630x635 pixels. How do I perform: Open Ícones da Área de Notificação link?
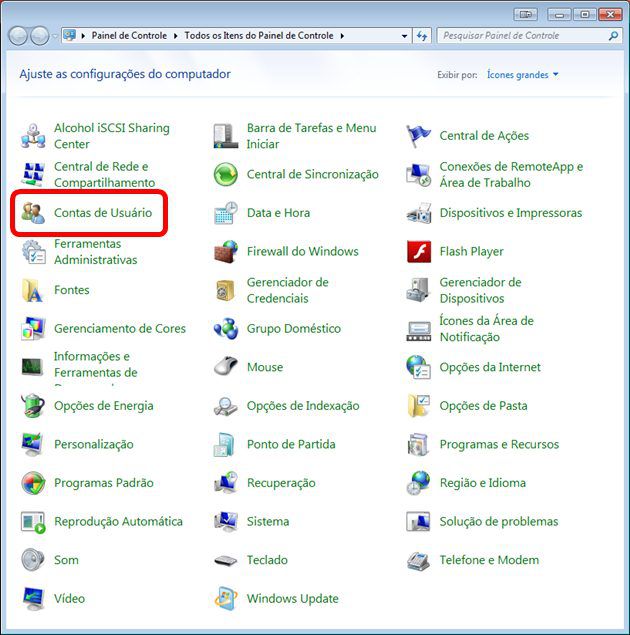487,329
